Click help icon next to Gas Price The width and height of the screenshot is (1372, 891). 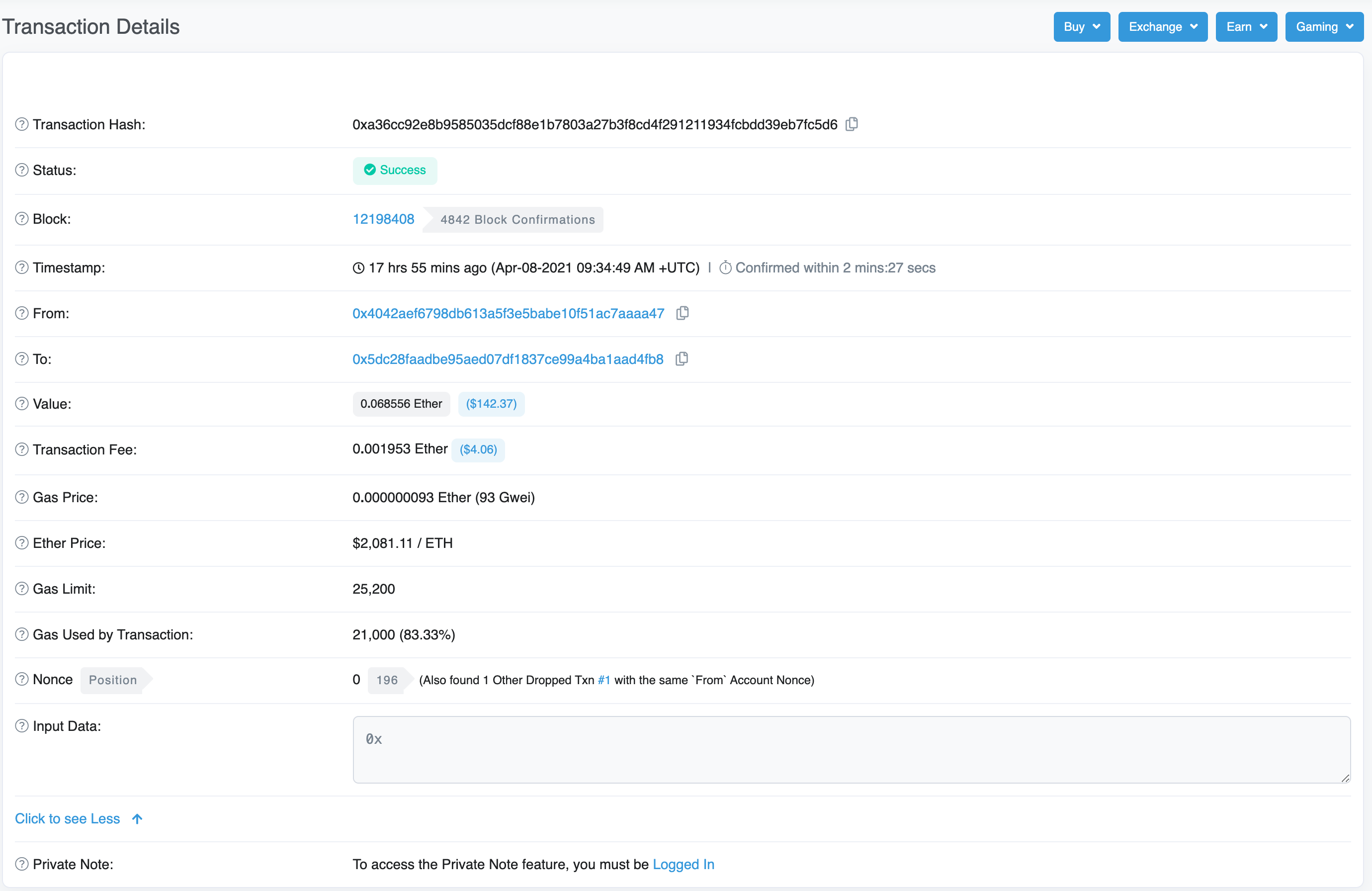(x=22, y=497)
